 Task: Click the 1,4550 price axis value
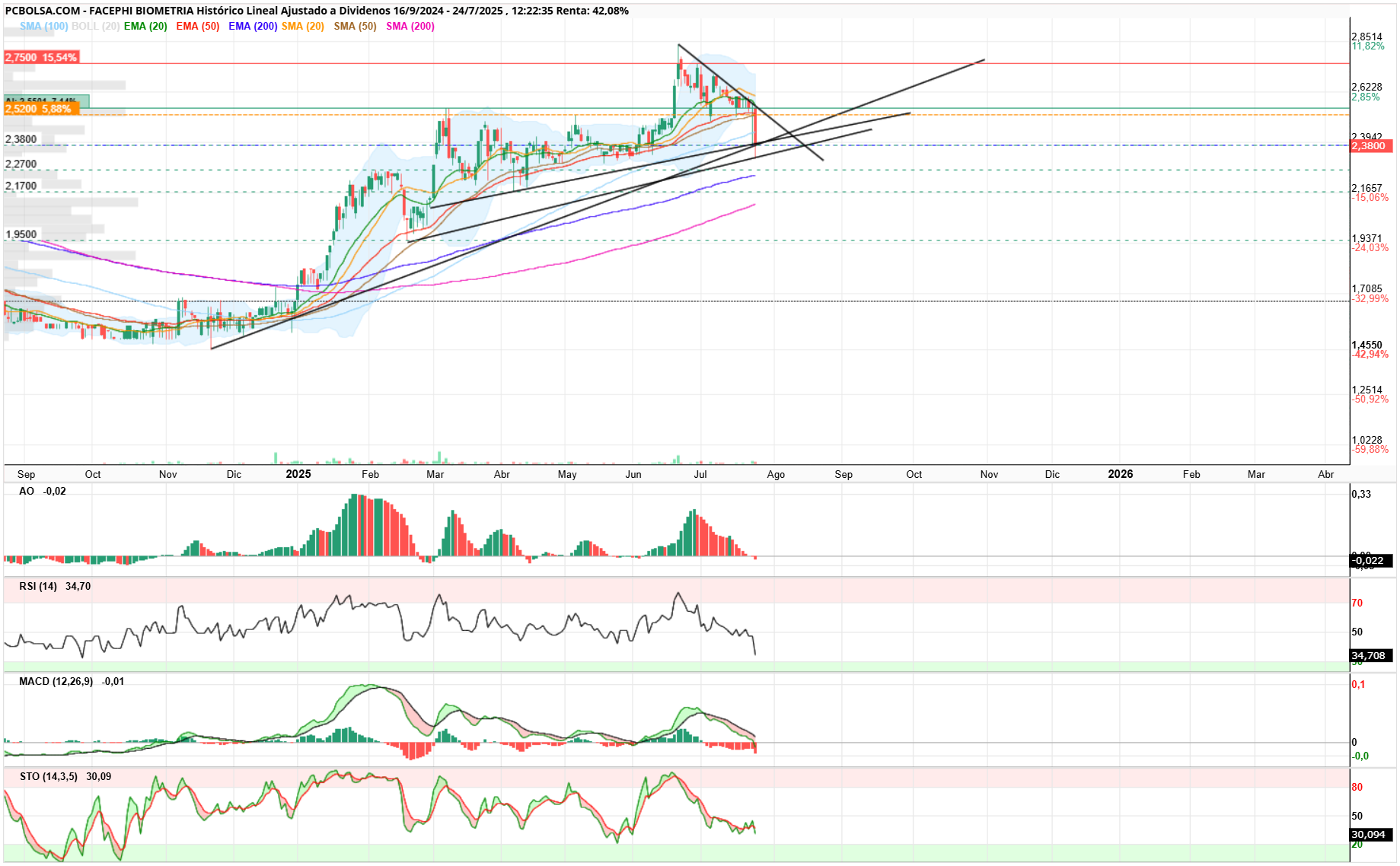point(1367,345)
